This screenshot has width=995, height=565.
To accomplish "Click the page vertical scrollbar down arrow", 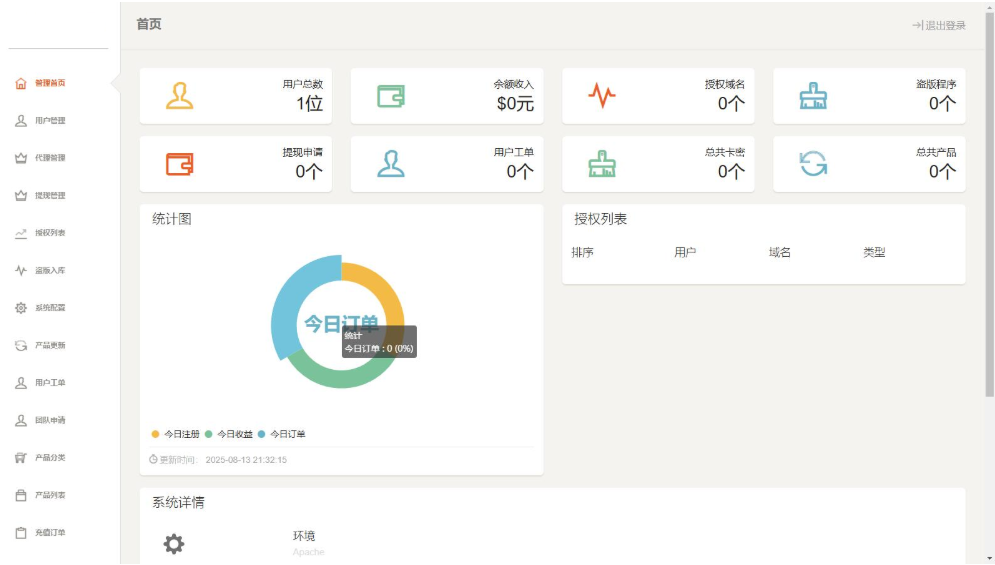I will click(989, 557).
